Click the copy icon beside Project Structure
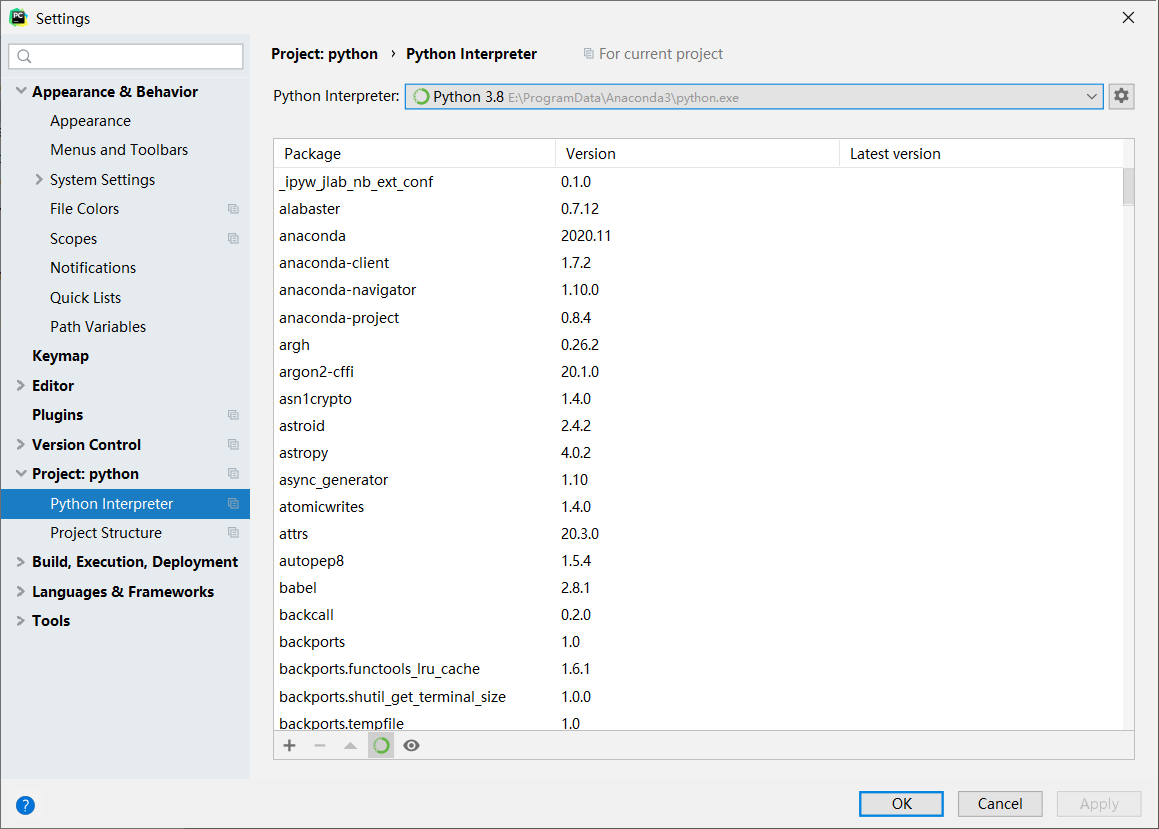This screenshot has height=829, width=1159. [234, 533]
